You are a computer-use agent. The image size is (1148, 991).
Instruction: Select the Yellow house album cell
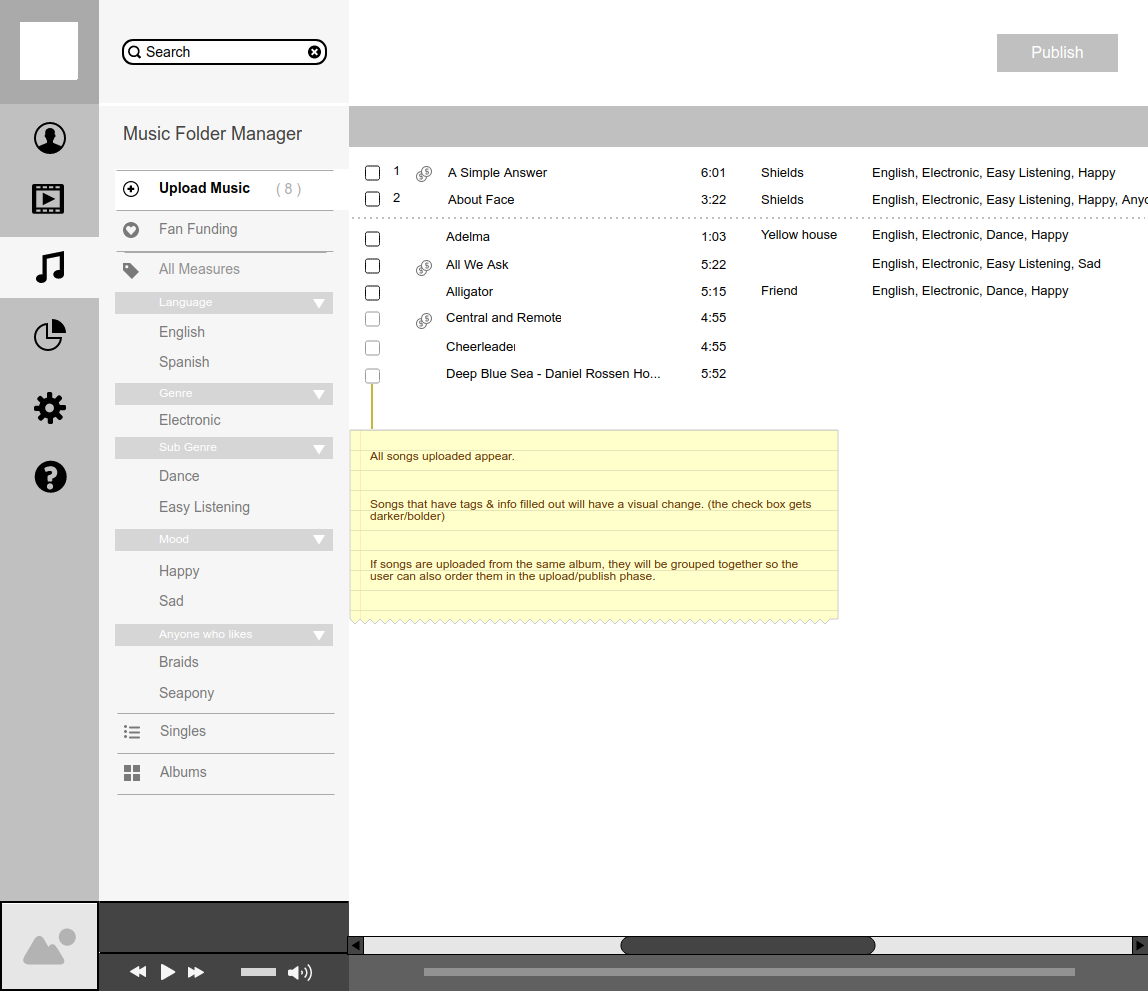tap(799, 235)
